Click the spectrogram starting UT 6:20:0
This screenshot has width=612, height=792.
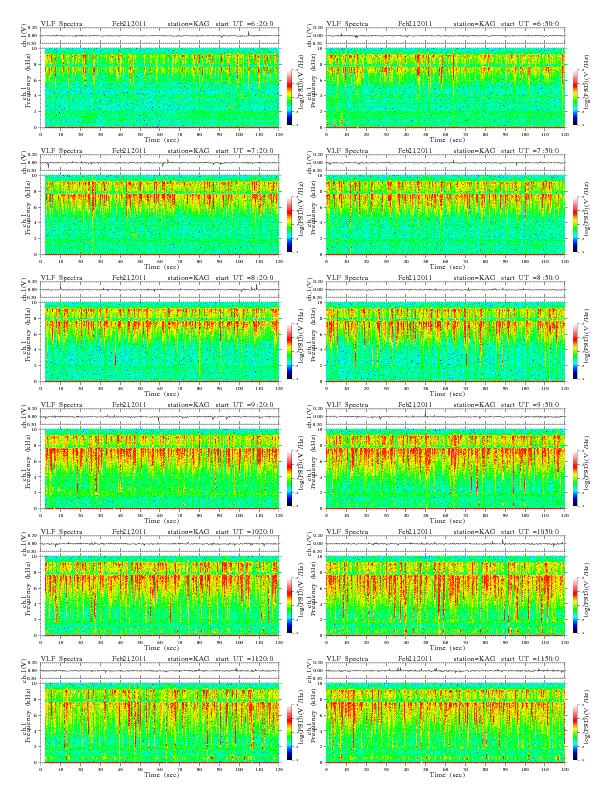tap(160, 88)
